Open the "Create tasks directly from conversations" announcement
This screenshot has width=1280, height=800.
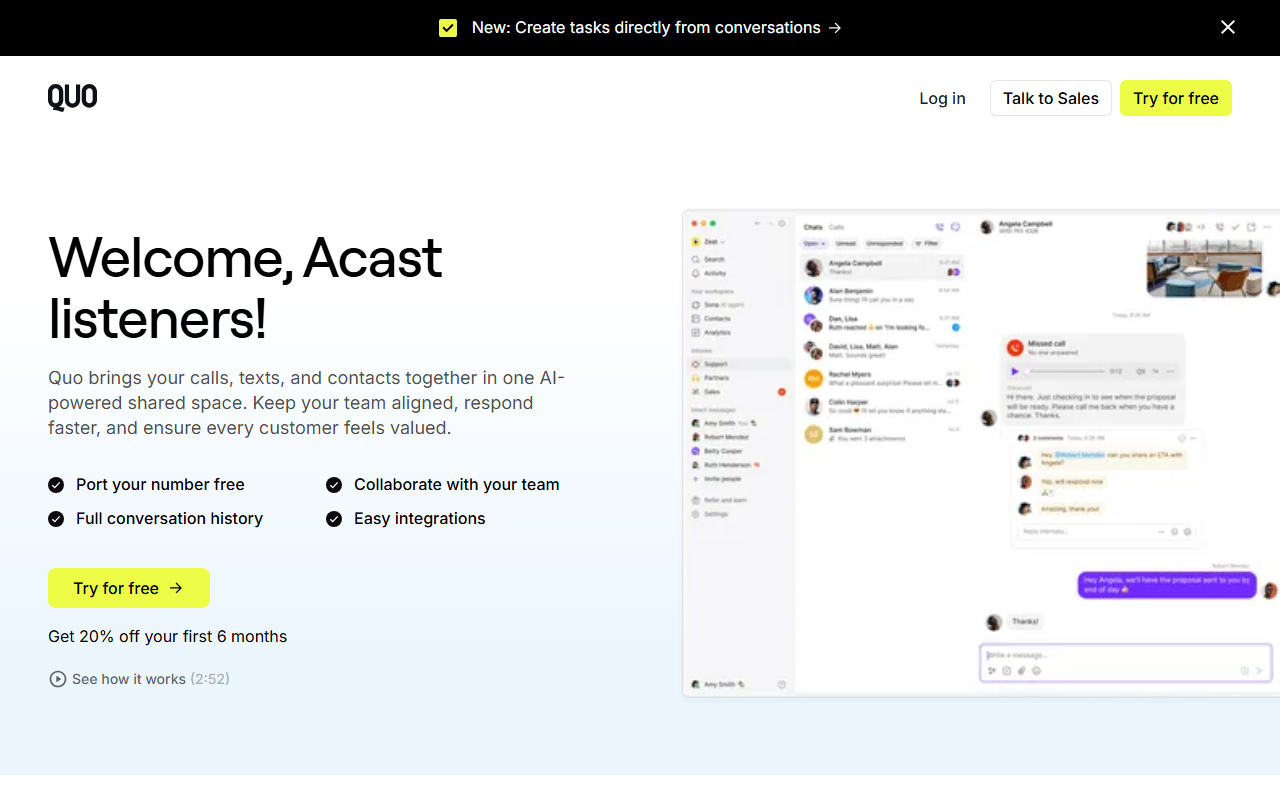click(x=657, y=28)
